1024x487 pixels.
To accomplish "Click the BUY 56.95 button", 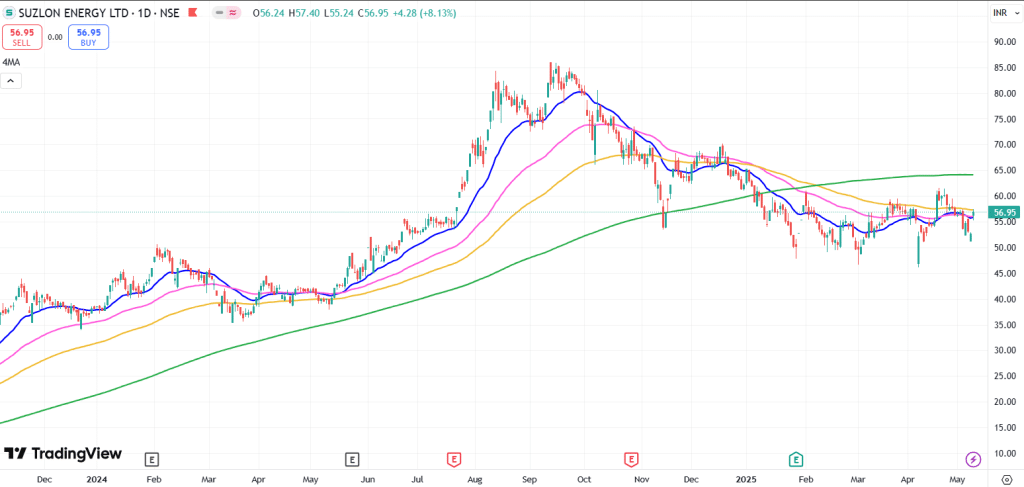I will pyautogui.click(x=88, y=37).
